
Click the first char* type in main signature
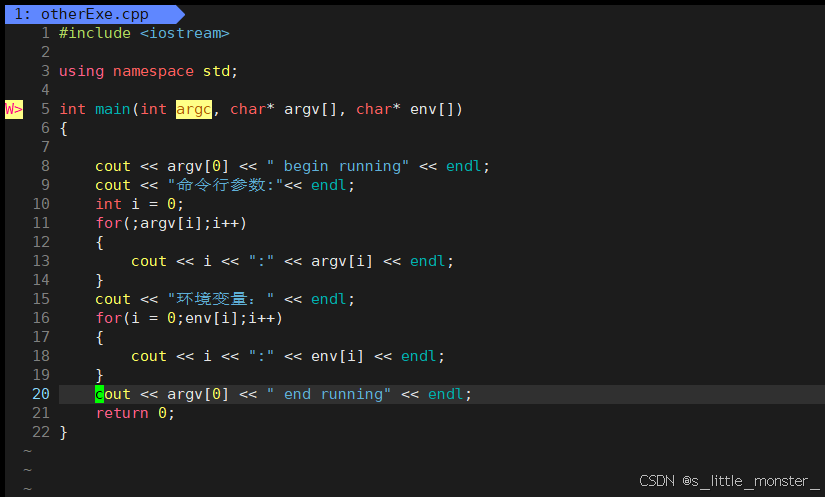(252, 109)
